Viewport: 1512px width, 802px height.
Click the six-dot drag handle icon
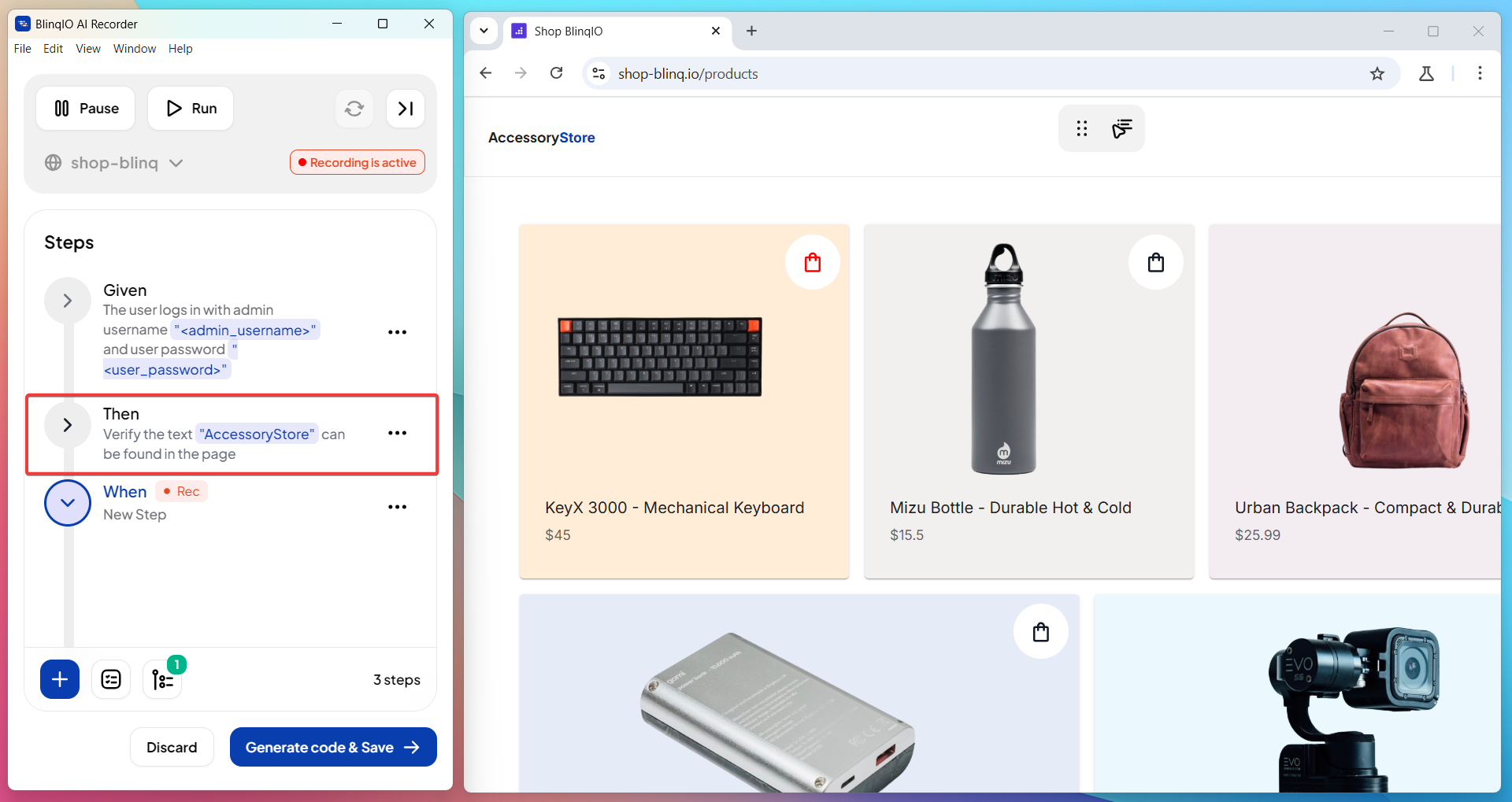click(1082, 128)
